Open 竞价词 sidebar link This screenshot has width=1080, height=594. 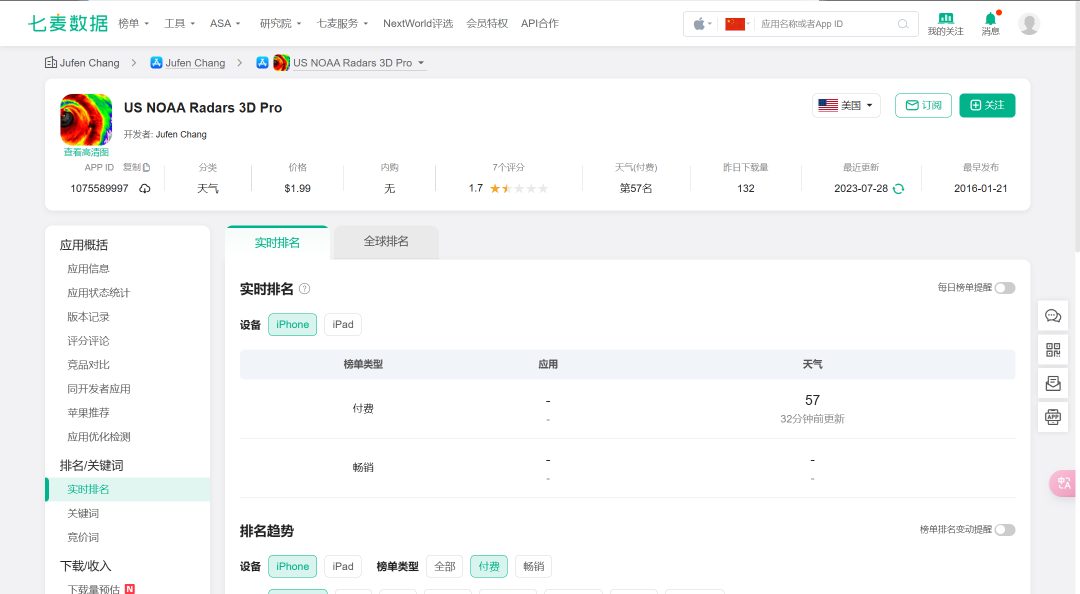click(83, 537)
